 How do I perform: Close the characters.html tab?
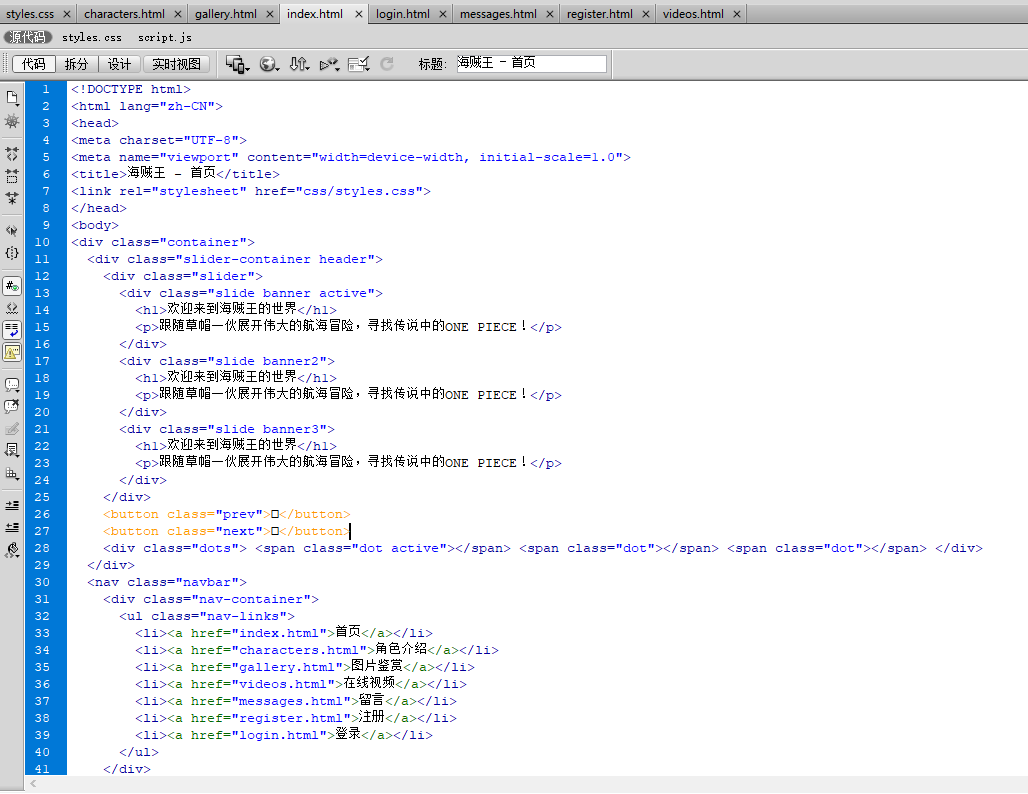(178, 14)
